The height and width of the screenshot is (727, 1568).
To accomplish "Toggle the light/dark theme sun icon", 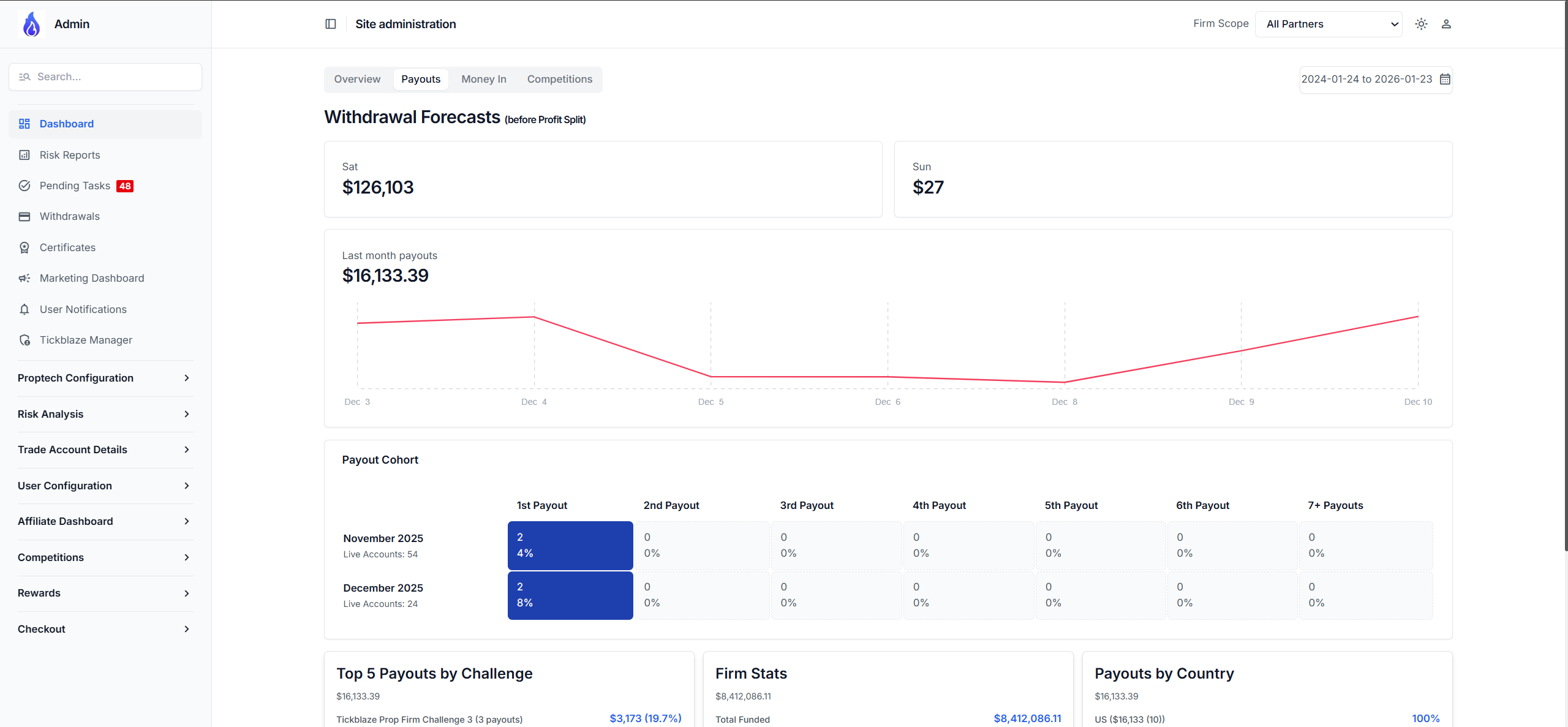I will pos(1421,24).
